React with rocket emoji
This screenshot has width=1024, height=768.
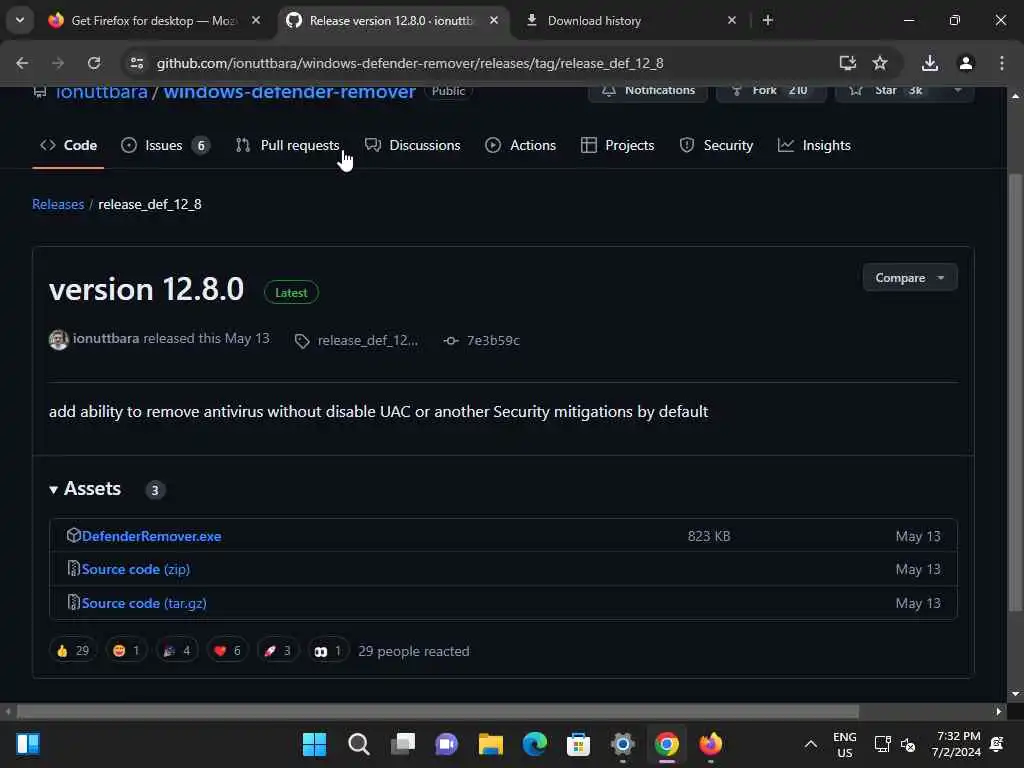(278, 650)
